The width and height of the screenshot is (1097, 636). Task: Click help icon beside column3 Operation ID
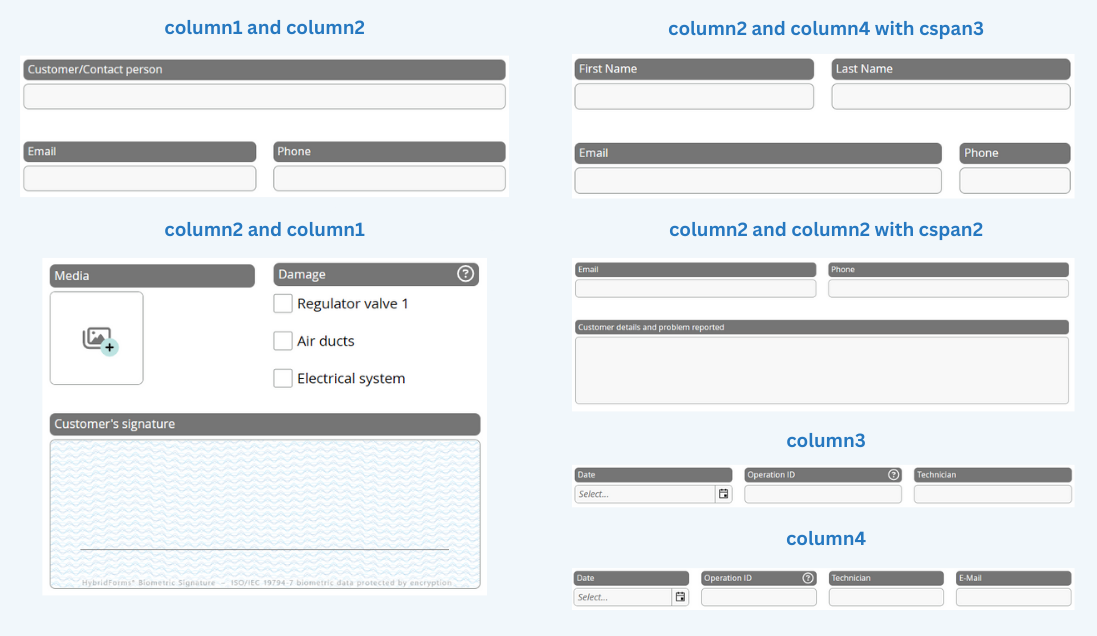[893, 475]
